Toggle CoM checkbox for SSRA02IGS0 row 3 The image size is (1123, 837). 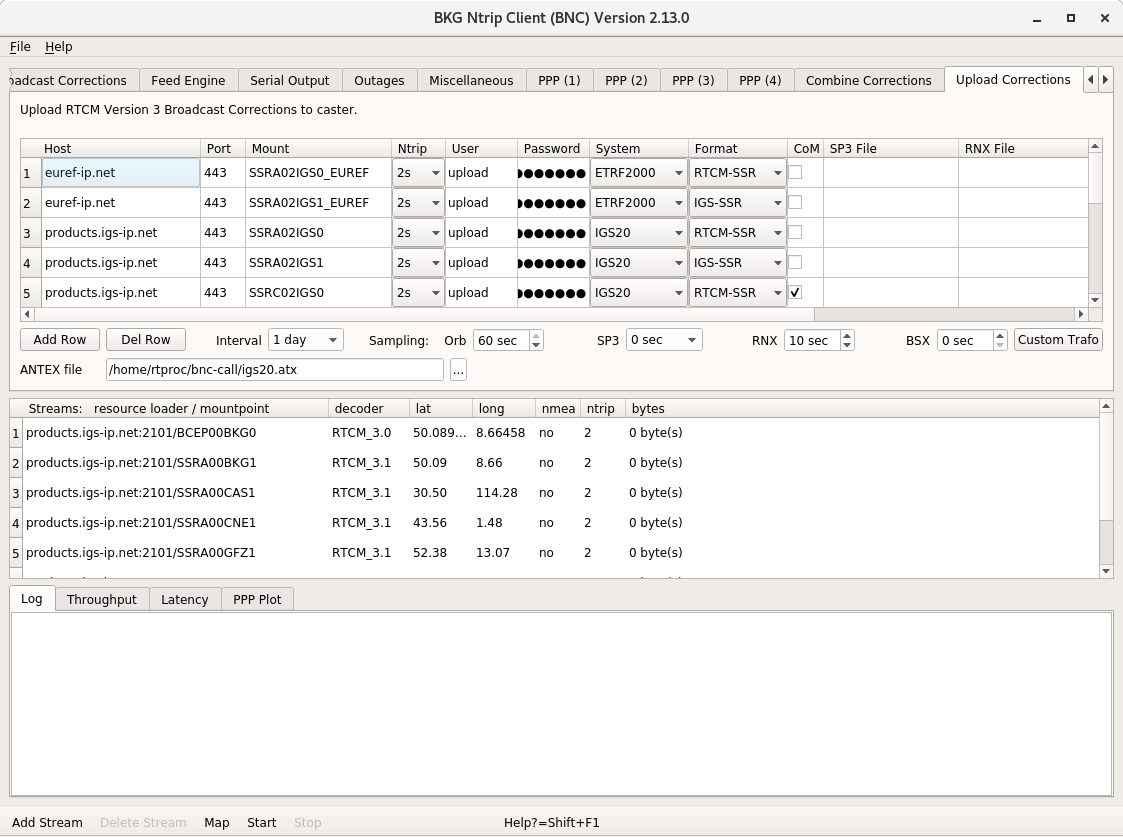795,232
